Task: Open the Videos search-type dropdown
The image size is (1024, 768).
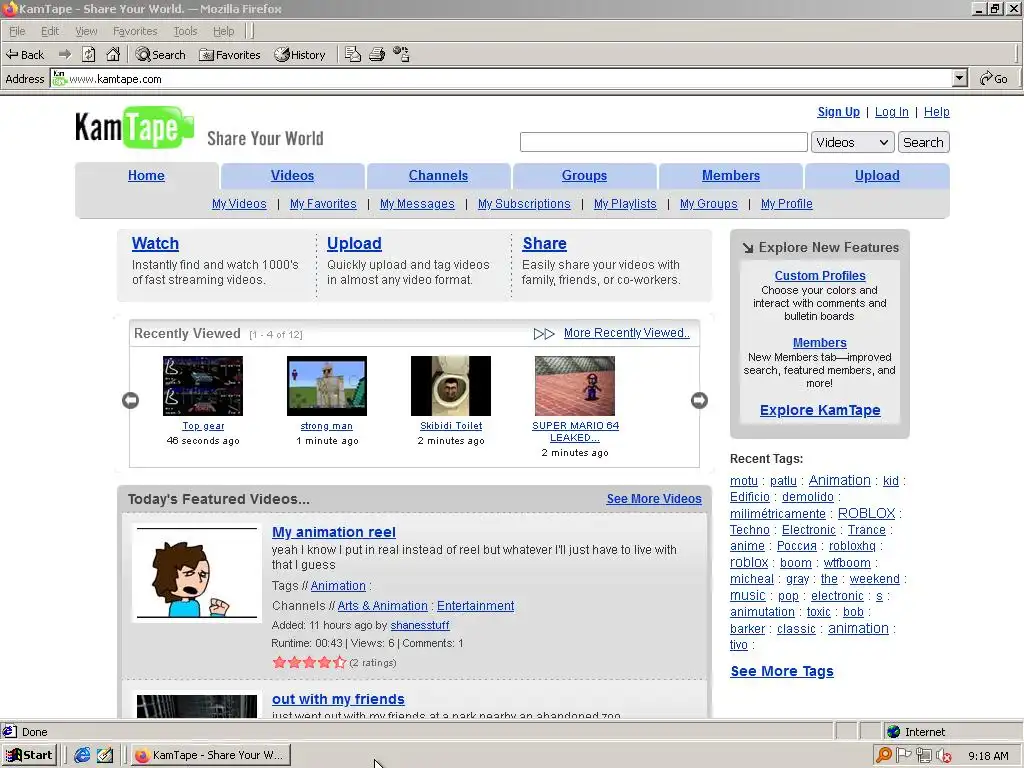Action: pyautogui.click(x=852, y=142)
